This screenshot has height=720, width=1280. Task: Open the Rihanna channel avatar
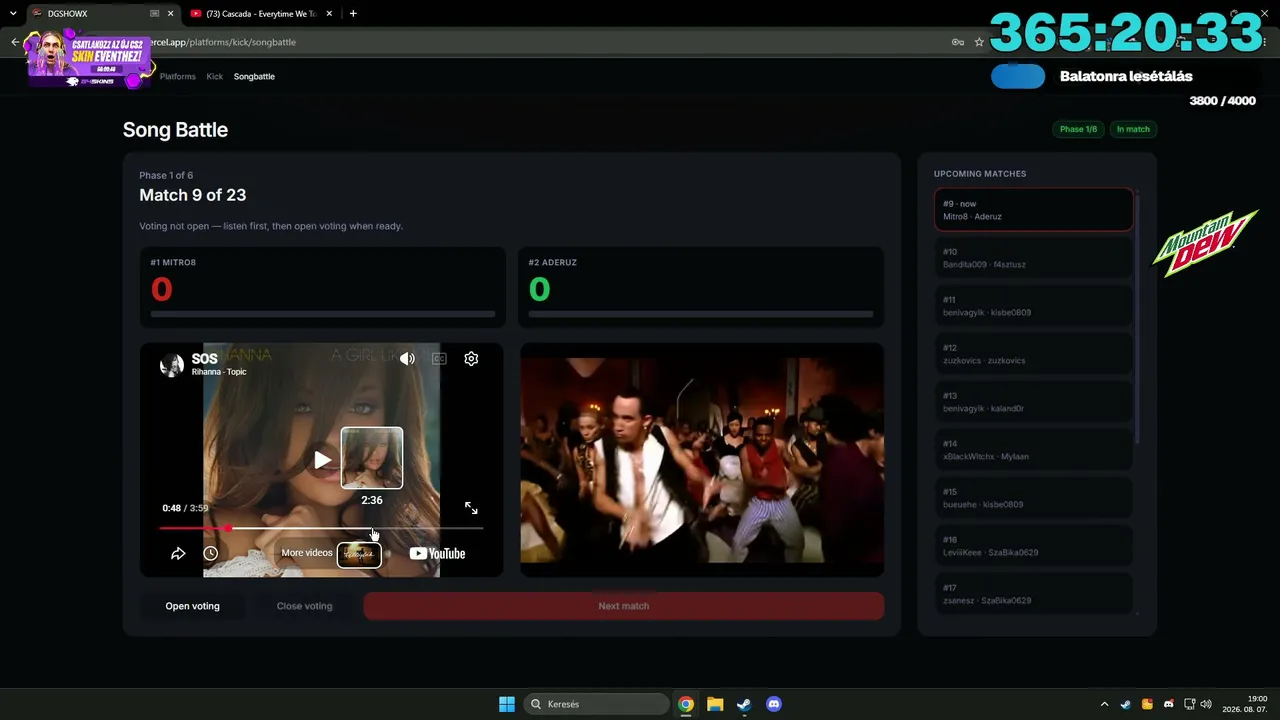(x=172, y=365)
